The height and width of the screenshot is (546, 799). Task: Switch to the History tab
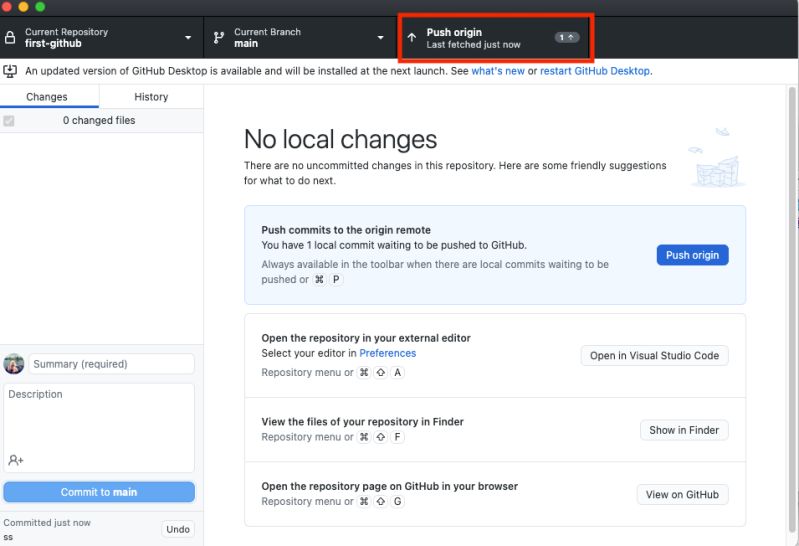click(x=151, y=96)
